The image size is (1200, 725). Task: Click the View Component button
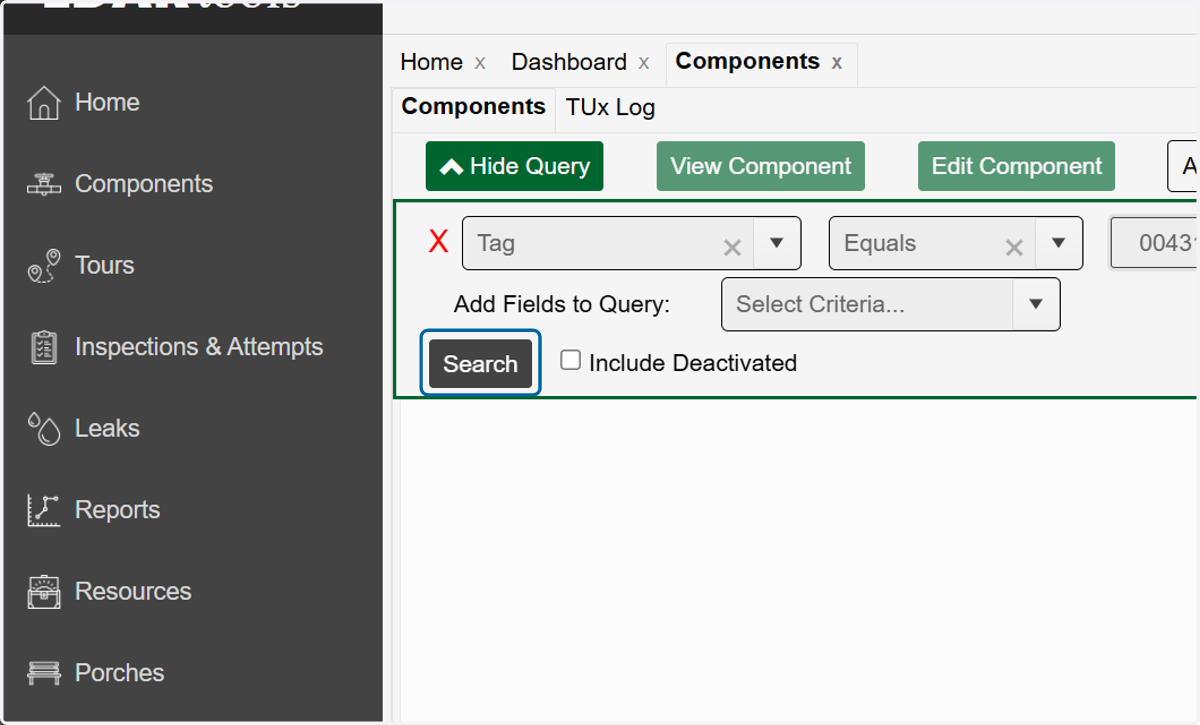[x=761, y=166]
